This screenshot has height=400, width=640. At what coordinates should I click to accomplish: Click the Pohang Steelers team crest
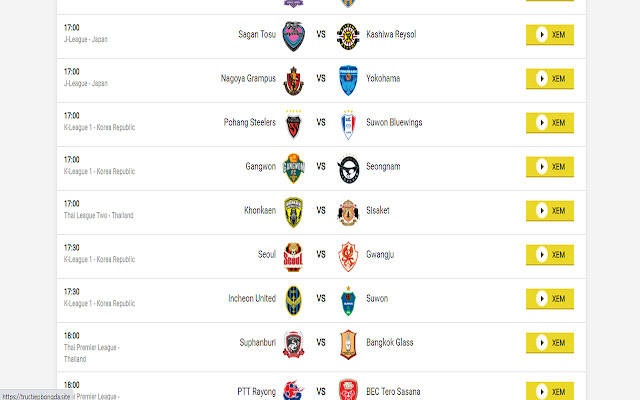point(293,124)
